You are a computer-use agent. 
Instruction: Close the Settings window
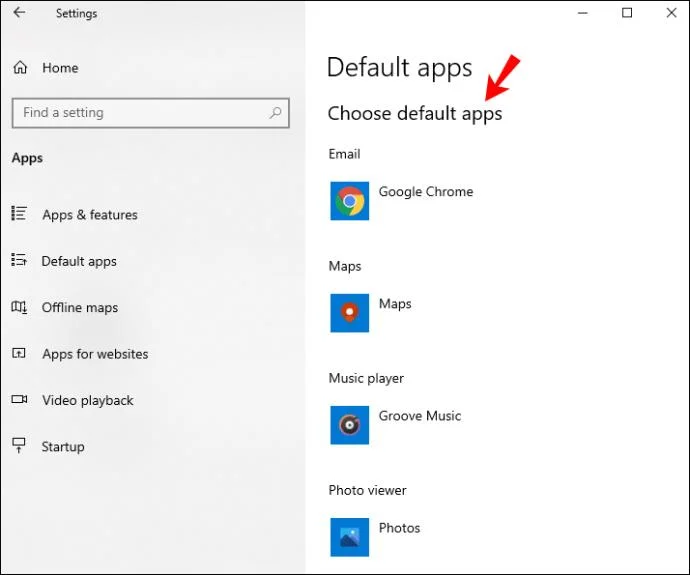[672, 13]
